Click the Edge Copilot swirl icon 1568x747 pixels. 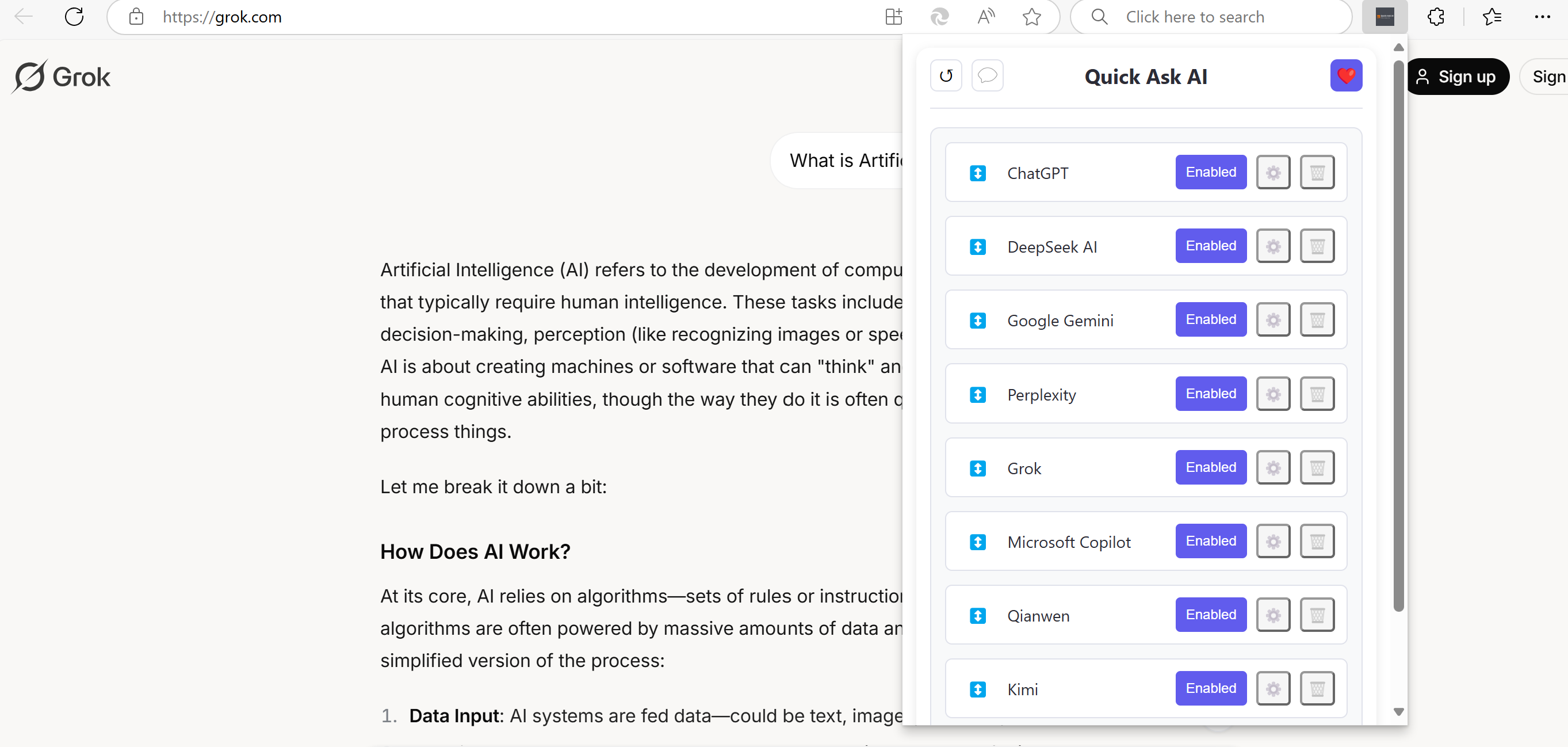[940, 17]
